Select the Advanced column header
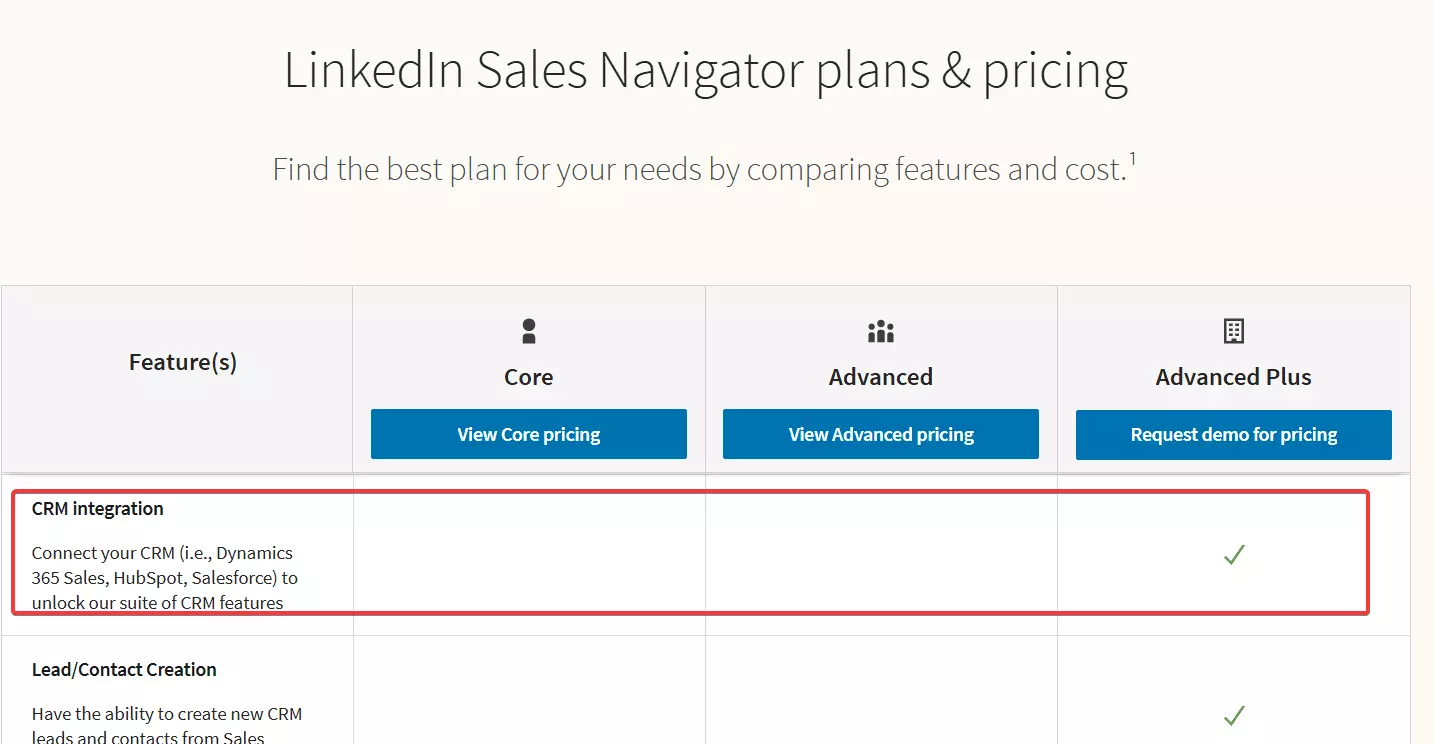This screenshot has width=1434, height=744. (x=880, y=377)
